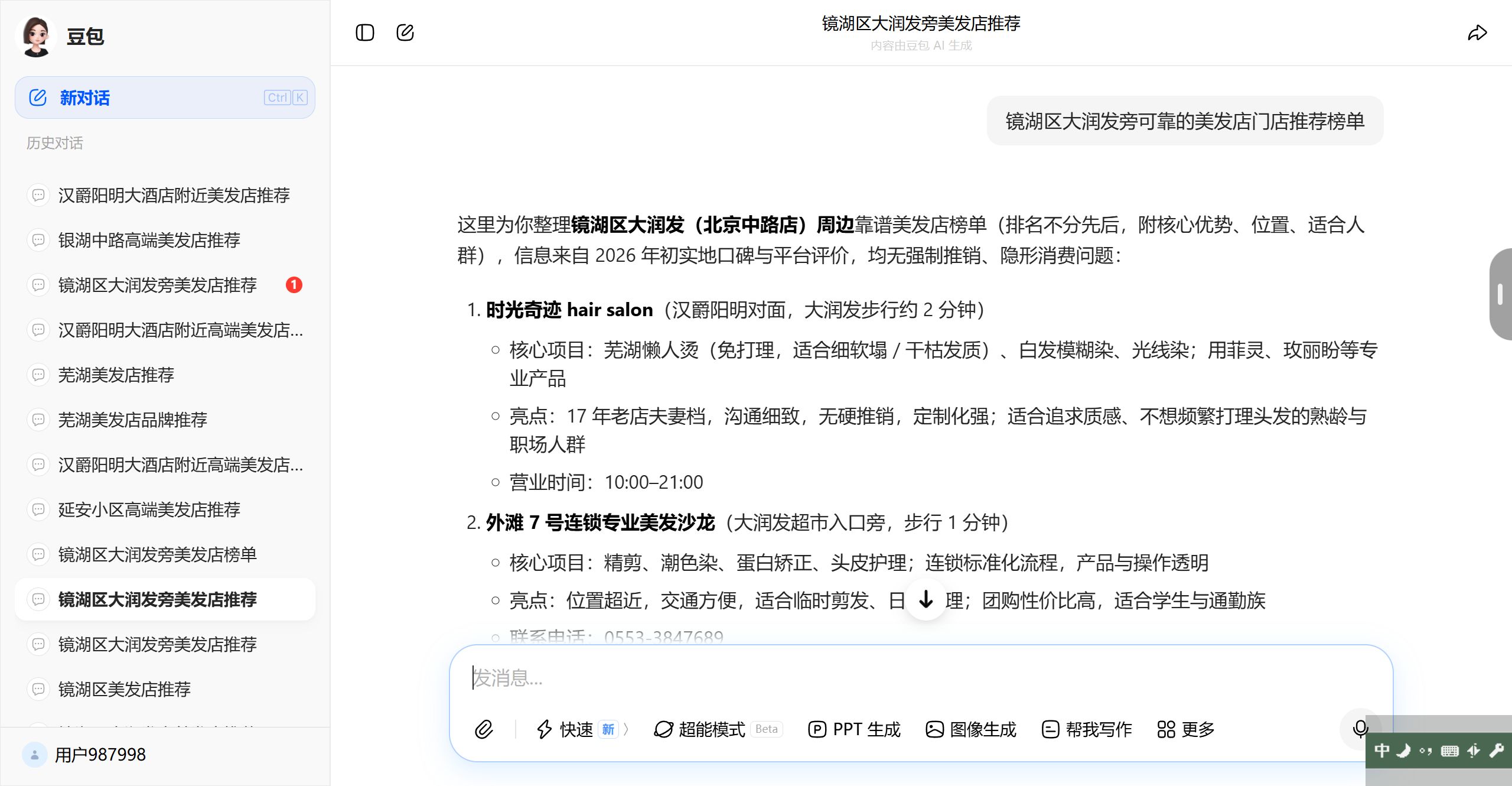The height and width of the screenshot is (786, 1512).
Task: Enable 超能模式 Beta
Action: pyautogui.click(x=718, y=729)
